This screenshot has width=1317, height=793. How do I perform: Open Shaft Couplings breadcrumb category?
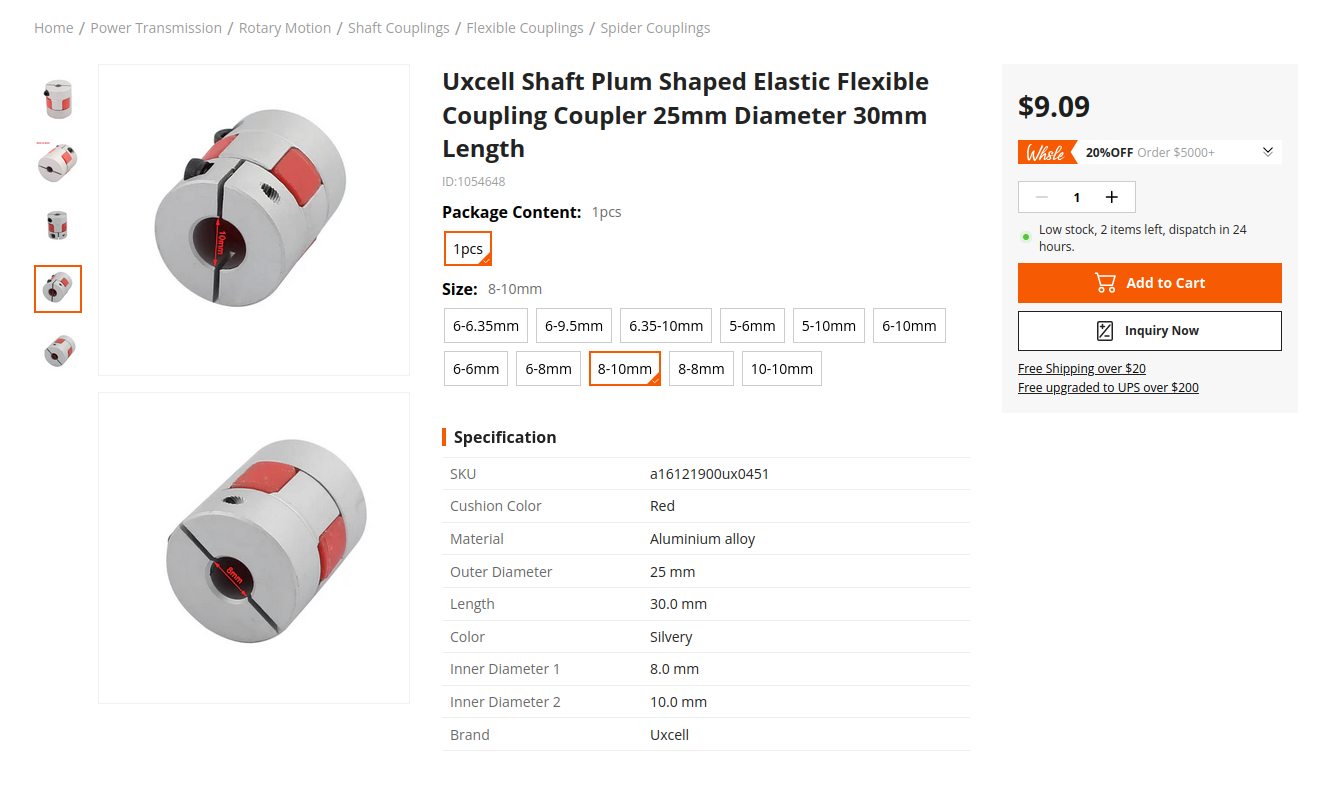point(399,28)
